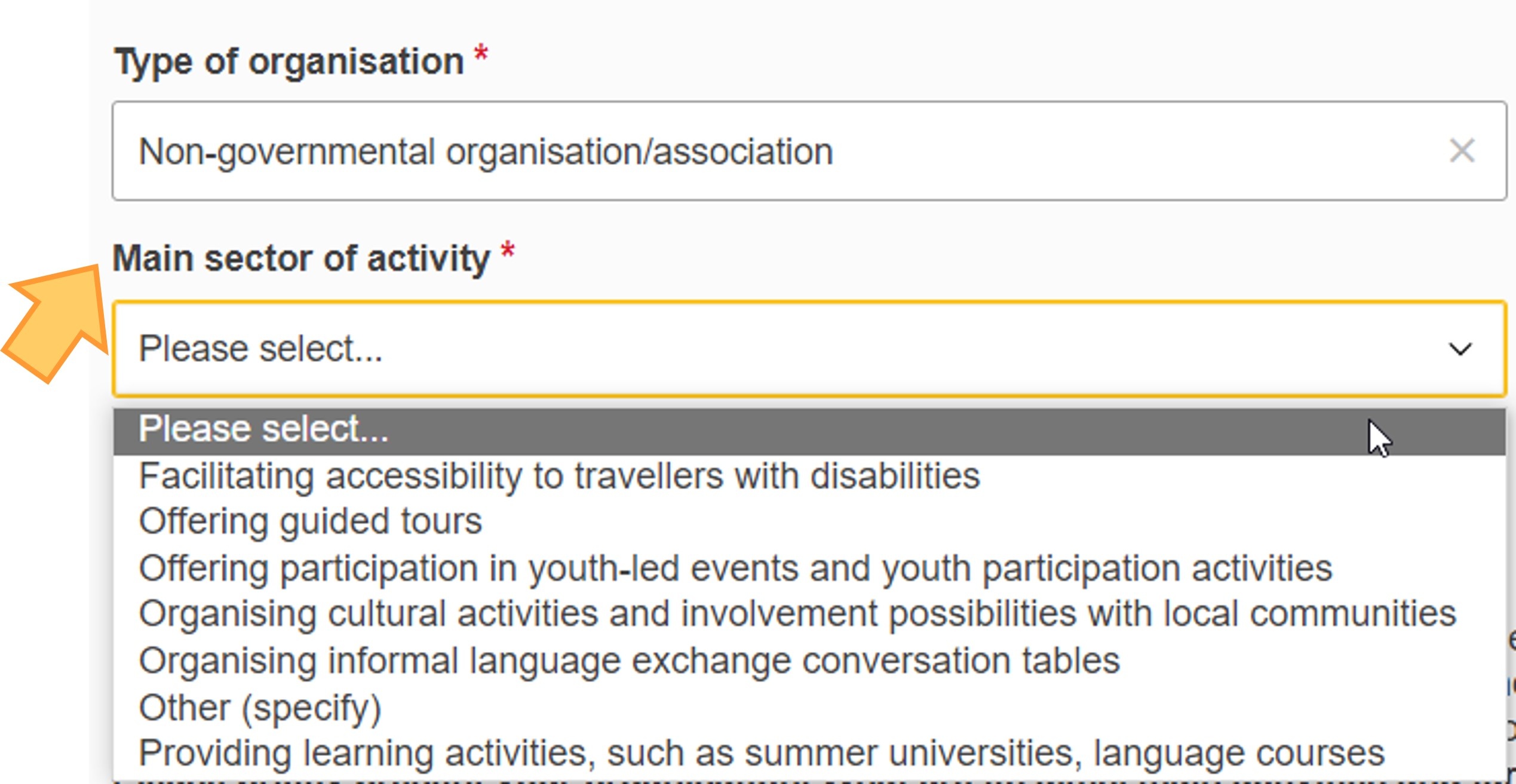1516x784 pixels.
Task: Click 'Non-governmental organisation/association' selected value text
Action: (x=486, y=152)
